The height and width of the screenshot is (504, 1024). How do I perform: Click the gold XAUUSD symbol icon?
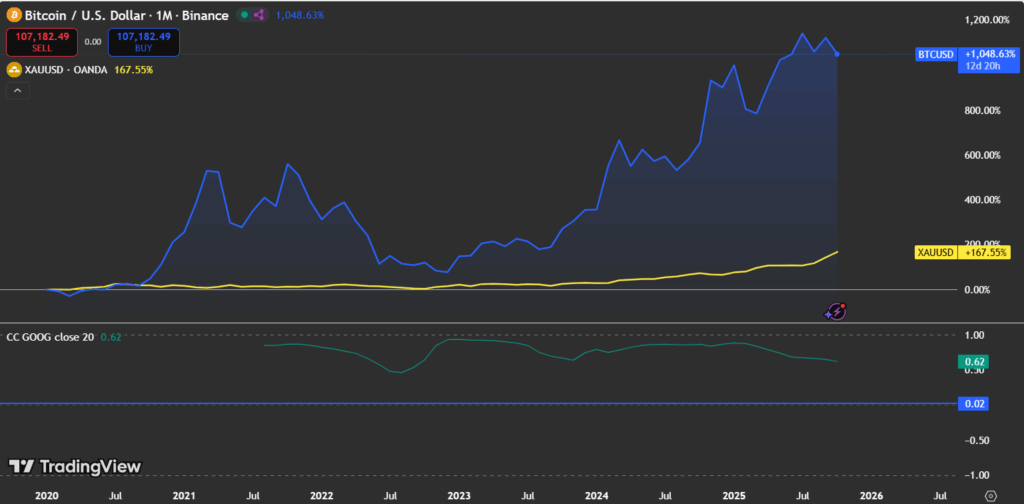tap(13, 70)
